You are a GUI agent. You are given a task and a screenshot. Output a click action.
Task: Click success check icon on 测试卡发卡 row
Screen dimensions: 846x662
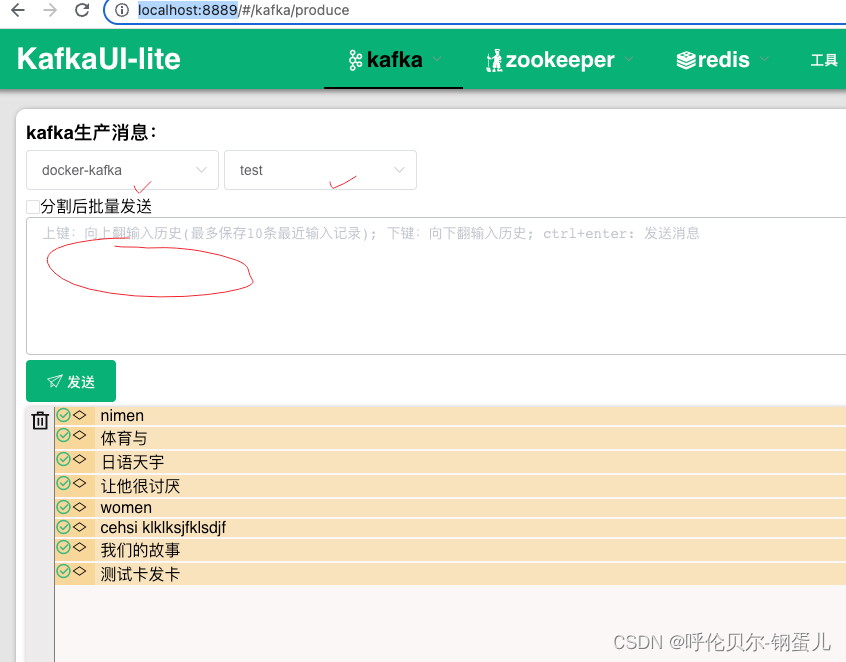click(x=64, y=571)
